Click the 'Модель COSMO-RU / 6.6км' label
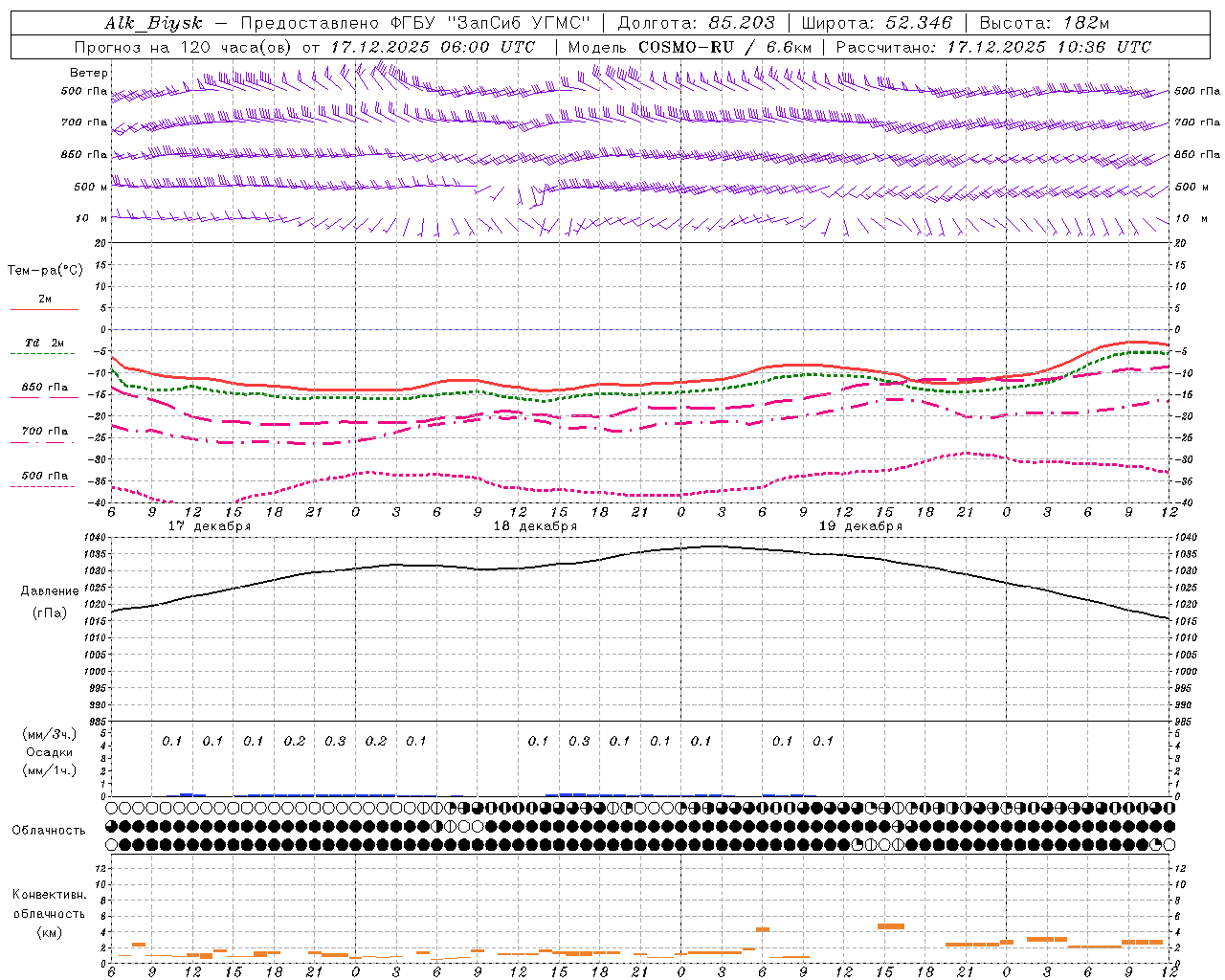The image size is (1225, 980). click(x=690, y=46)
